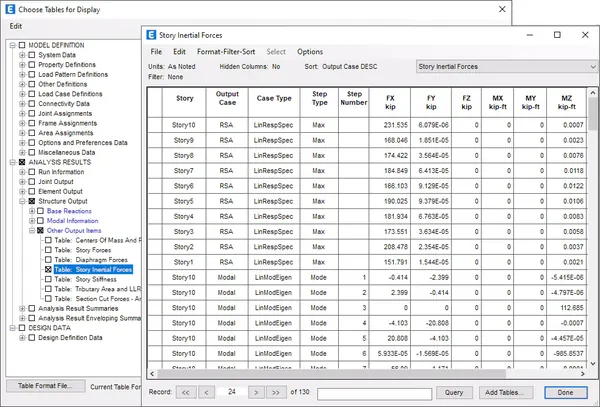Screen dimensions: 600x407
Task: Check the Table: Story Forces checkbox
Action: [x=48, y=250]
